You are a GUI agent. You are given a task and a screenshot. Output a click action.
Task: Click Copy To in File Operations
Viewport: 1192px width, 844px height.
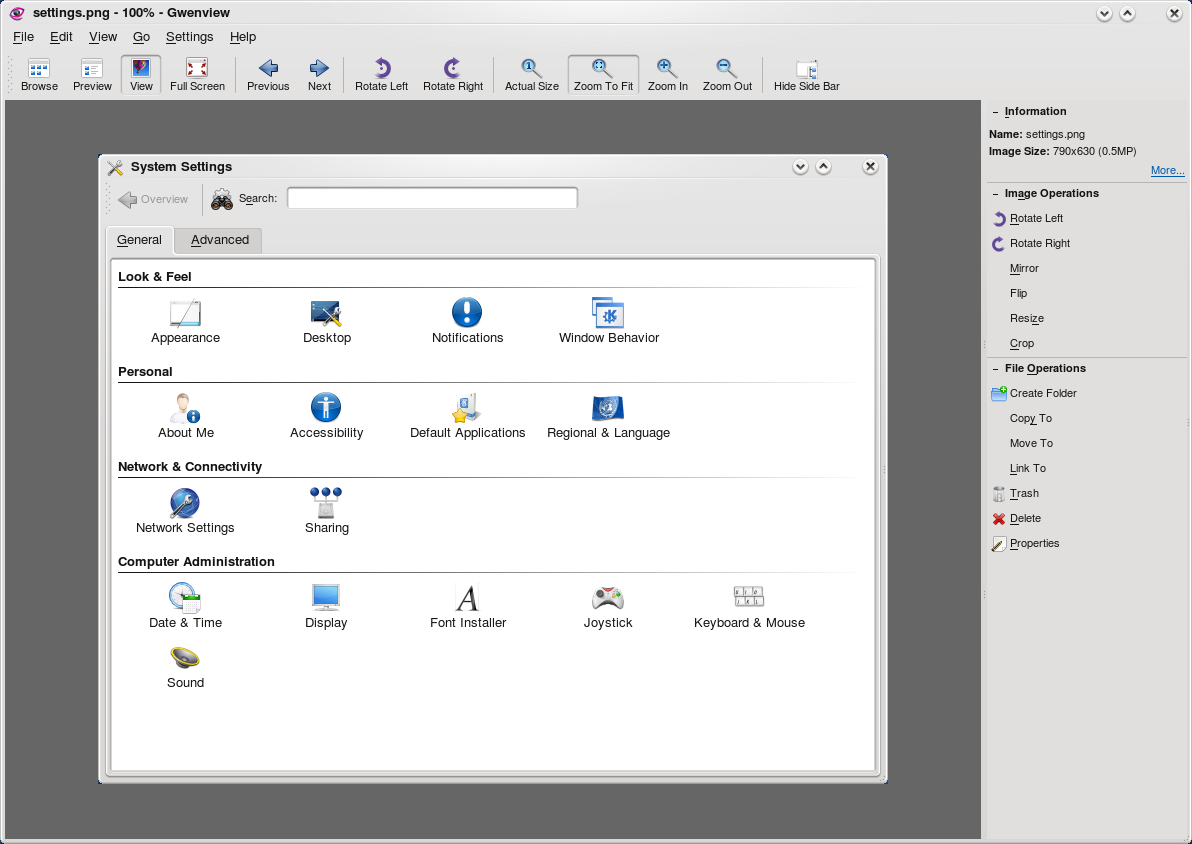1030,418
